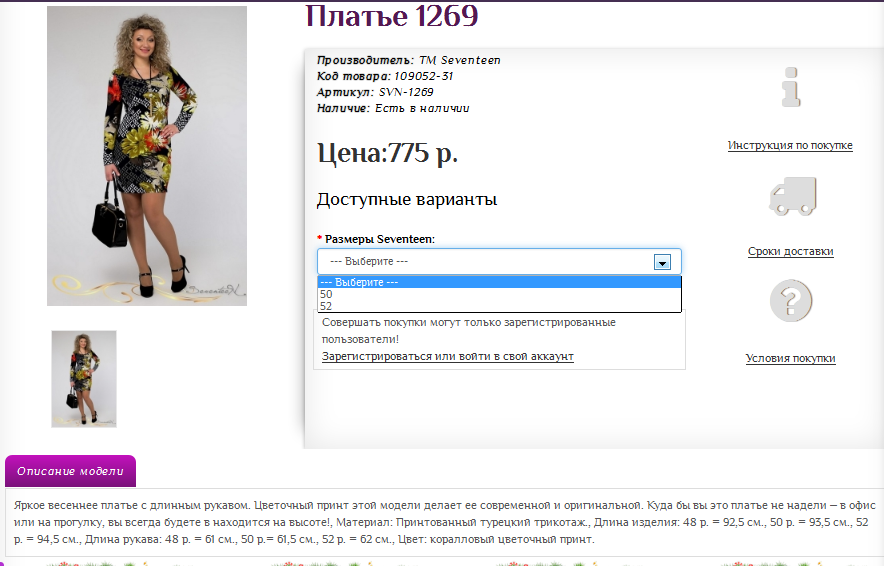Image resolution: width=884 pixels, height=566 pixels.
Task: Click the Производитель: TM Seventeen line
Action: click(408, 60)
